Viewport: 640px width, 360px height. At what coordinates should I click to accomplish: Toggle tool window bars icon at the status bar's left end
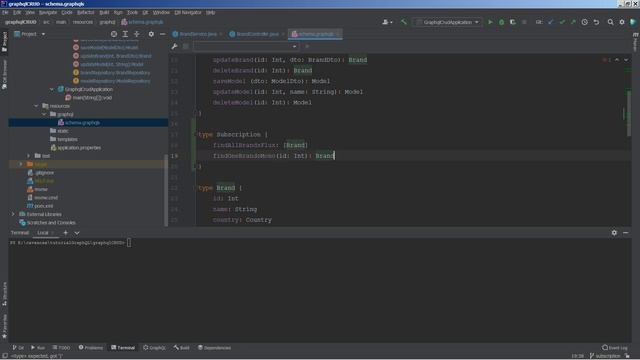point(4,356)
